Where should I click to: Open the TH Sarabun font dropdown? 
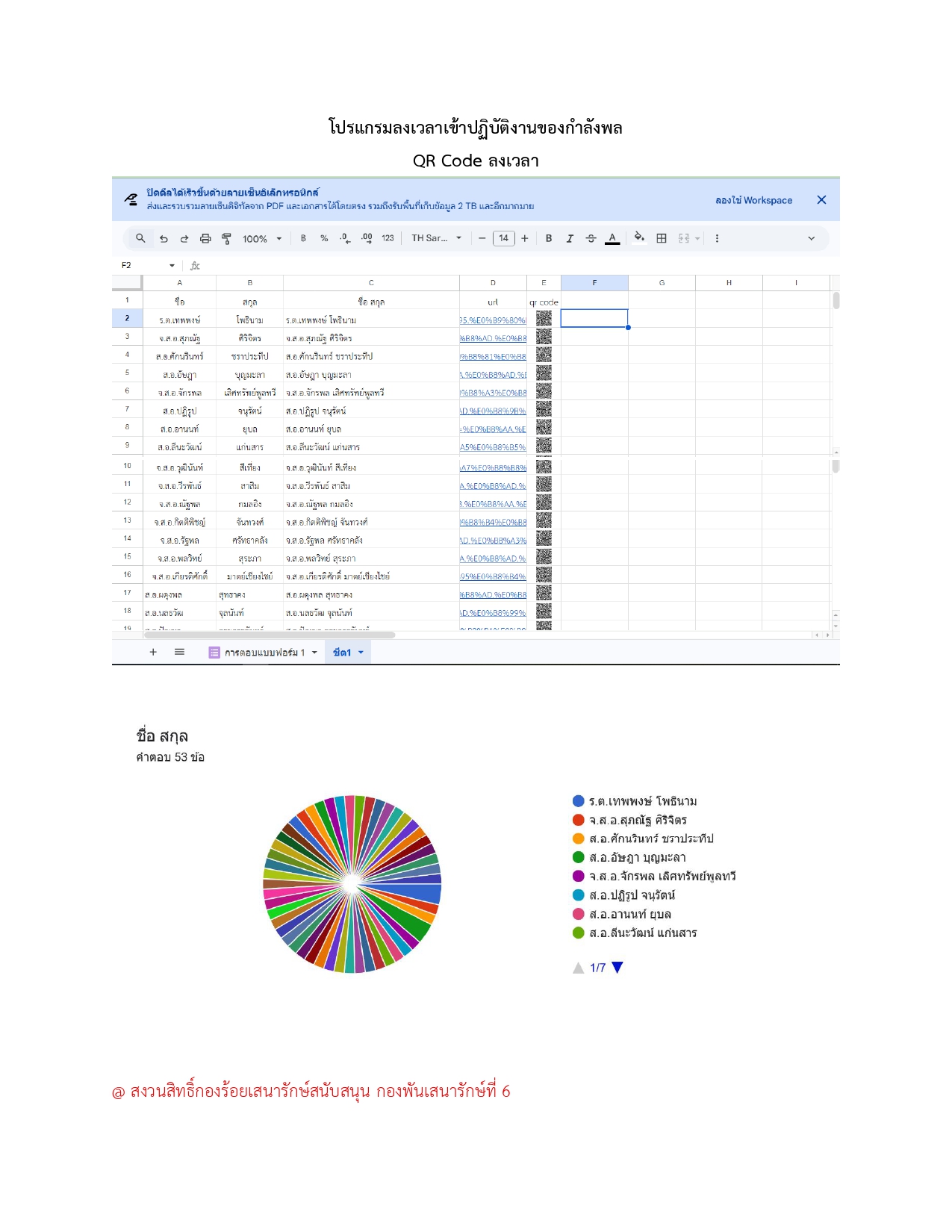(x=437, y=238)
